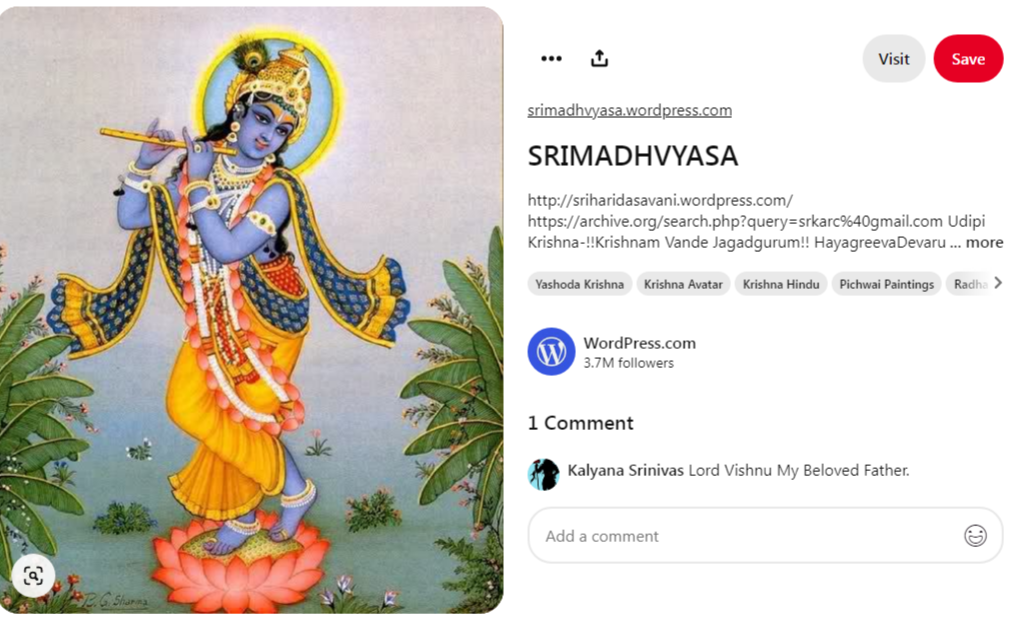Screen dimensions: 1015x619
Task: Open the WordPress.com profile name
Action: 640,343
